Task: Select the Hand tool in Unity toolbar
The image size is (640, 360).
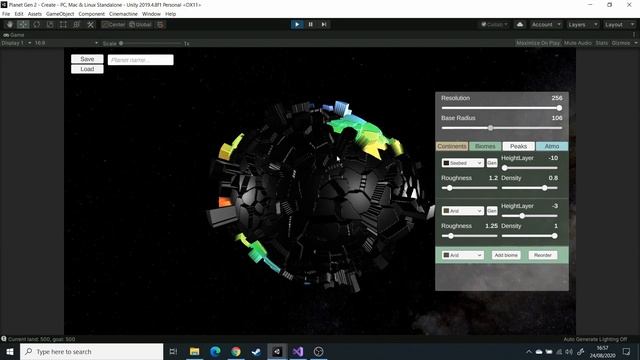Action: [x=10, y=24]
